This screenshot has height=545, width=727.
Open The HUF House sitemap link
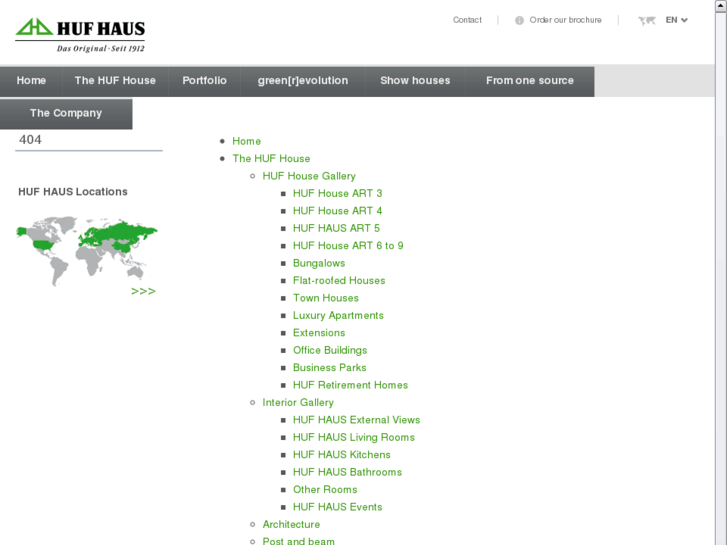(x=271, y=159)
